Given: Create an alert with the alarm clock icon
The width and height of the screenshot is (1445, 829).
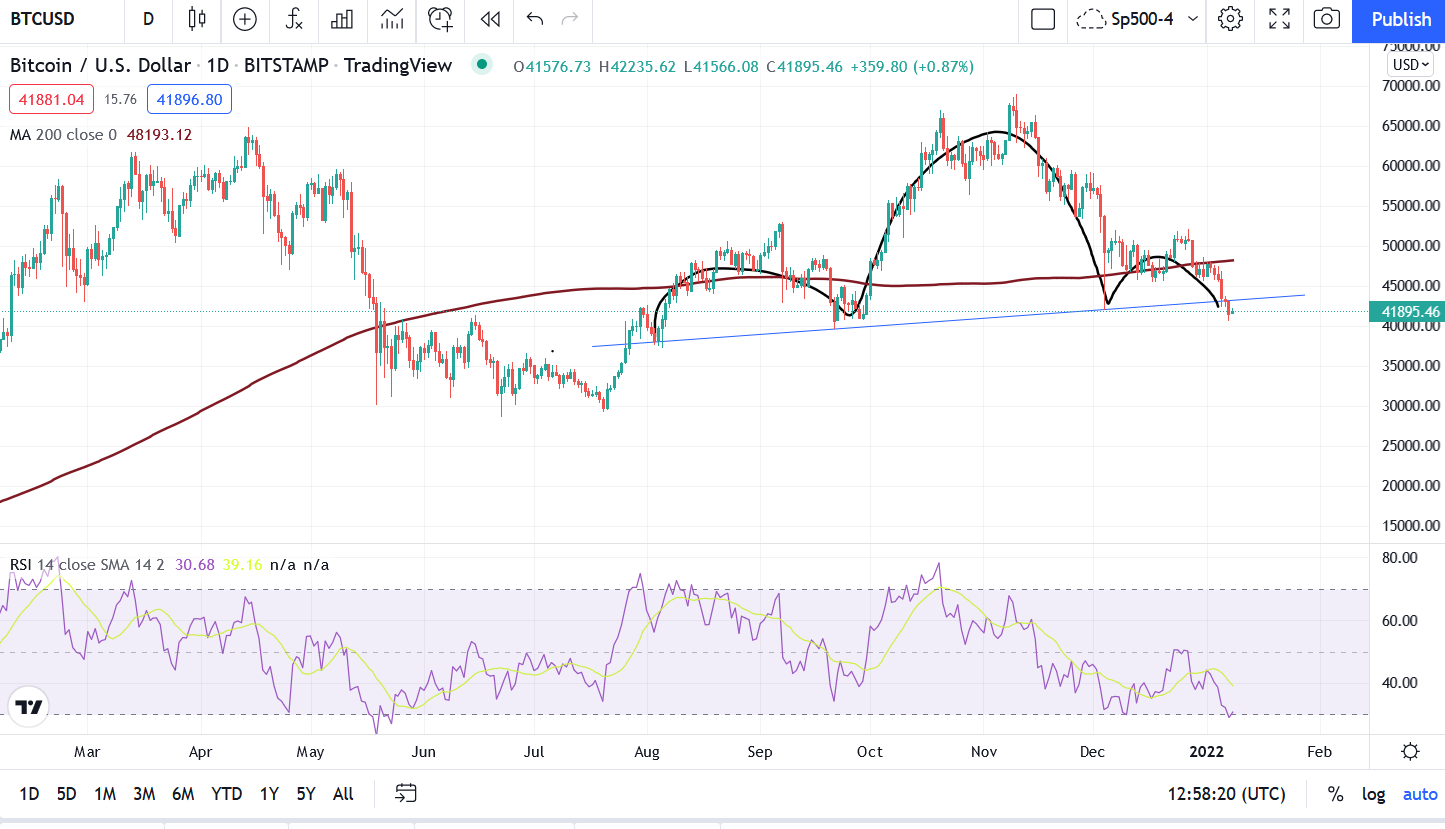Looking at the screenshot, I should [x=440, y=19].
